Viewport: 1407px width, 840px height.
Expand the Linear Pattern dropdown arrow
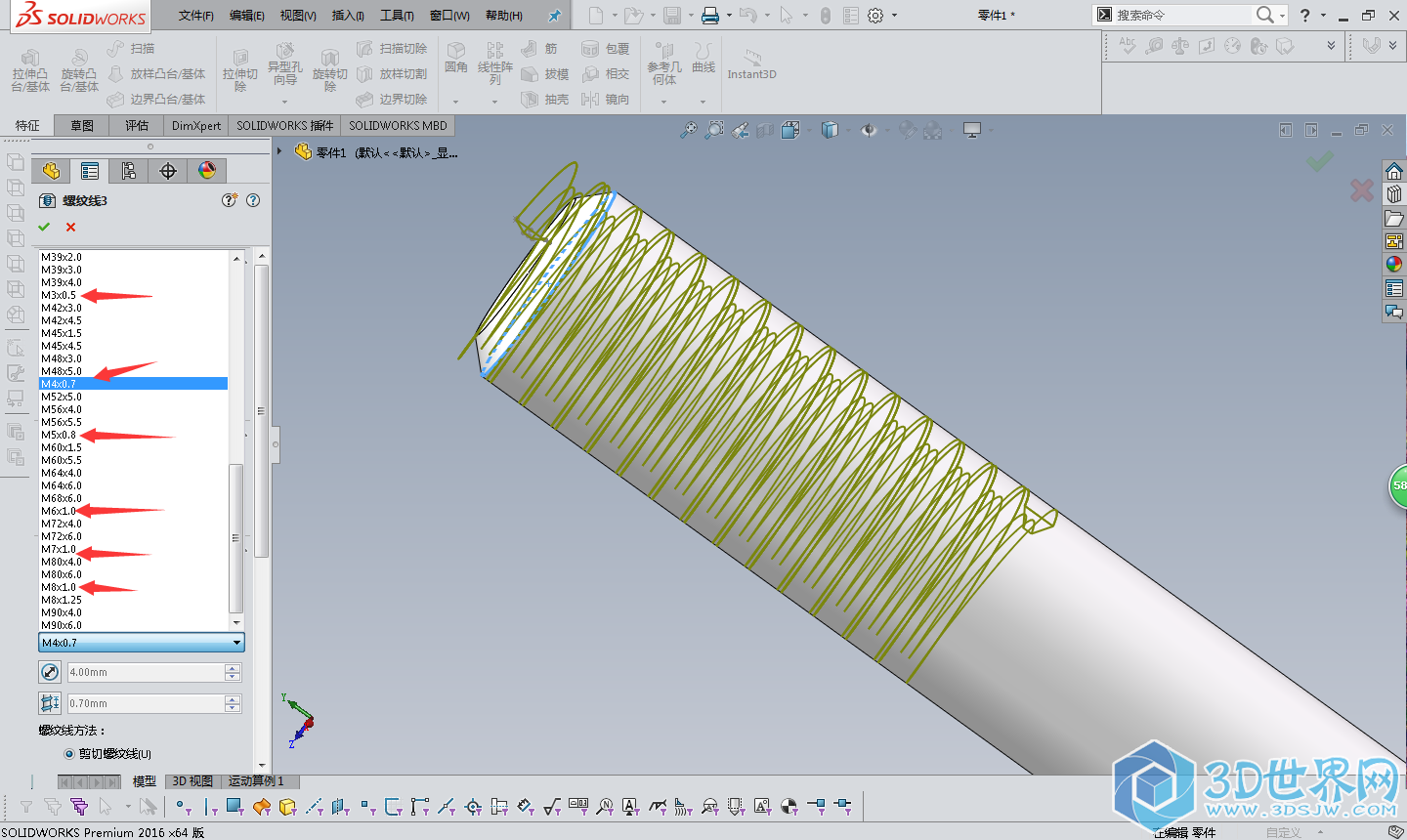(494, 102)
